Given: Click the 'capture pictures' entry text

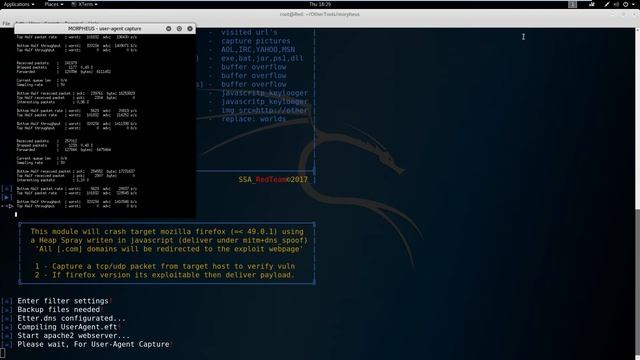Looking at the screenshot, I should click(256, 41).
